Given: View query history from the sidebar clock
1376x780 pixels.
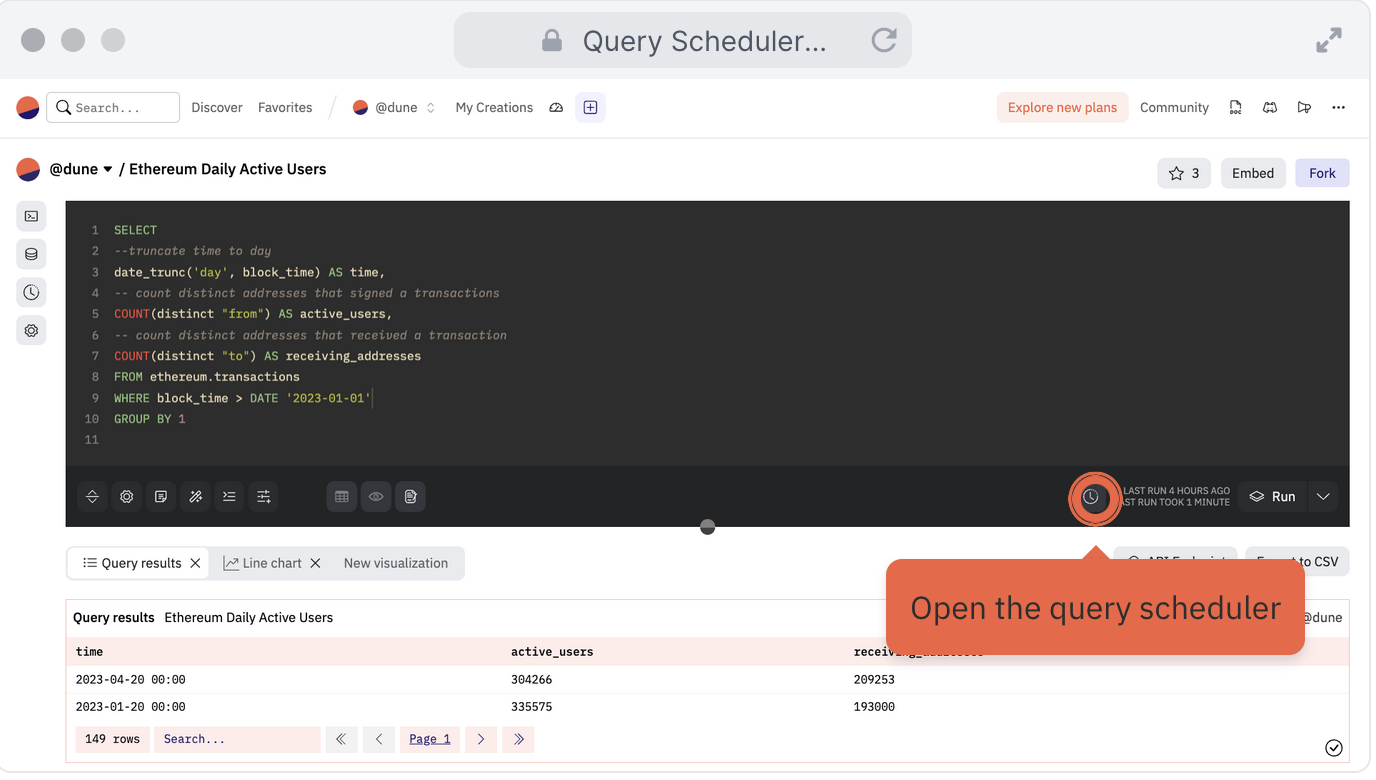Looking at the screenshot, I should tap(31, 292).
